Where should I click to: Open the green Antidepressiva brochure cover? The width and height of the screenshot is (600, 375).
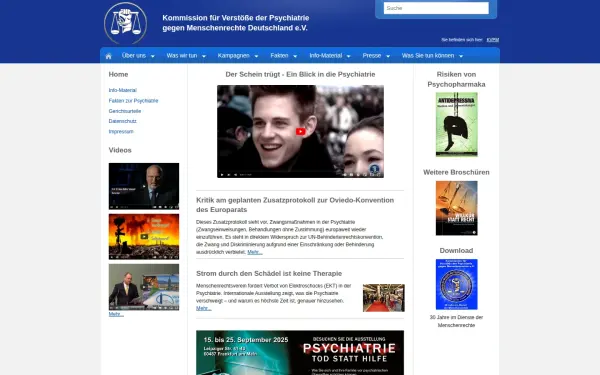click(457, 124)
